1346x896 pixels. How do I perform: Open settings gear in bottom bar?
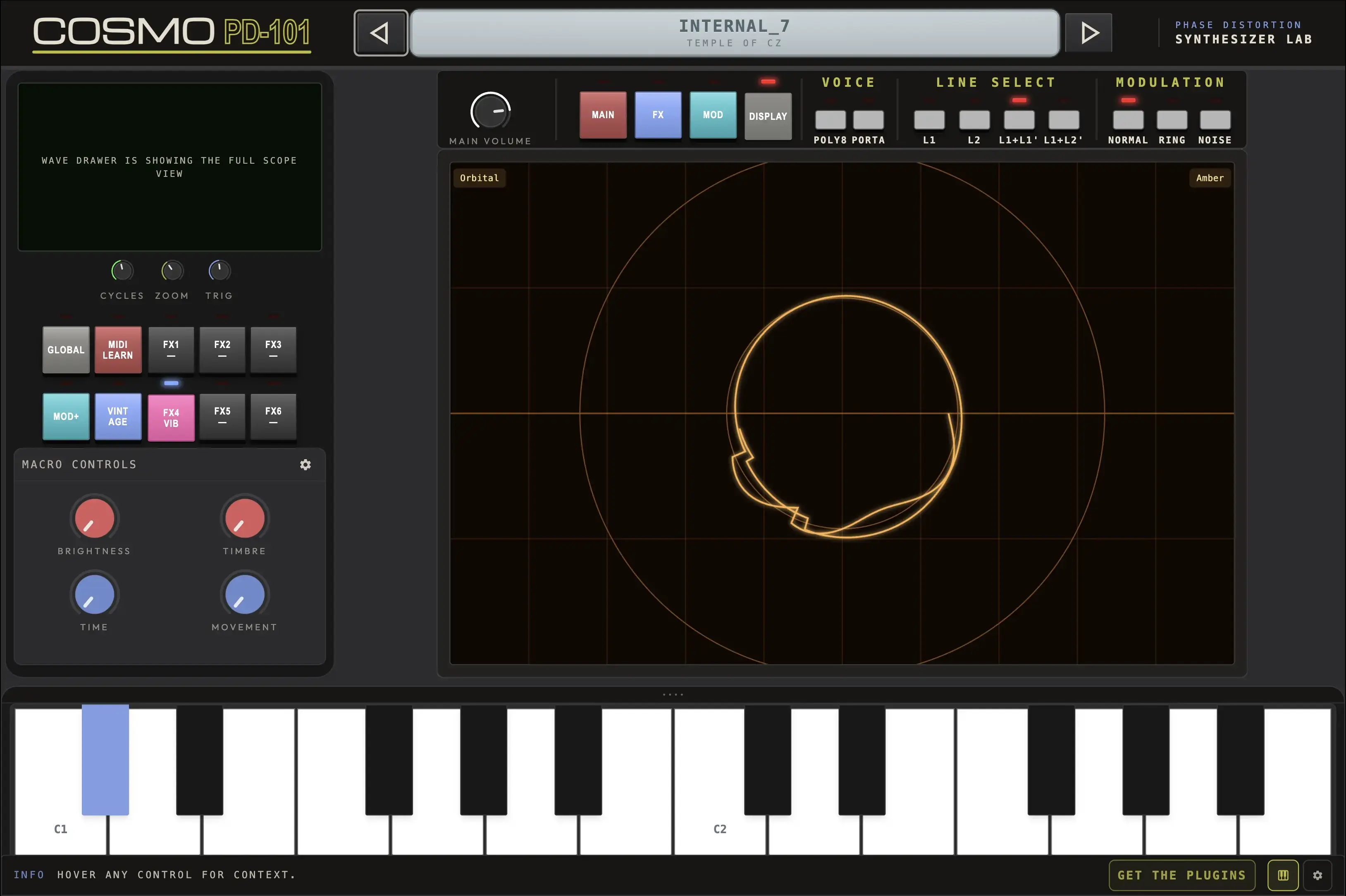click(x=1317, y=875)
